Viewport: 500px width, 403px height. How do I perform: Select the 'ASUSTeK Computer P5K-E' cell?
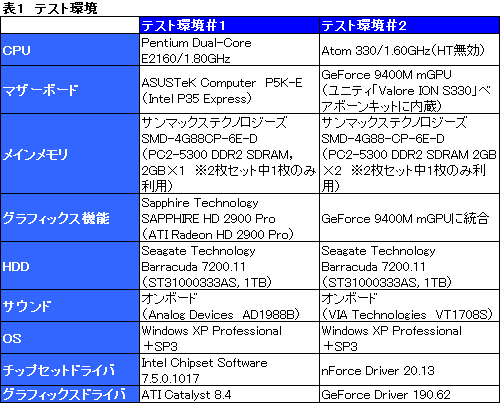[x=229, y=90]
